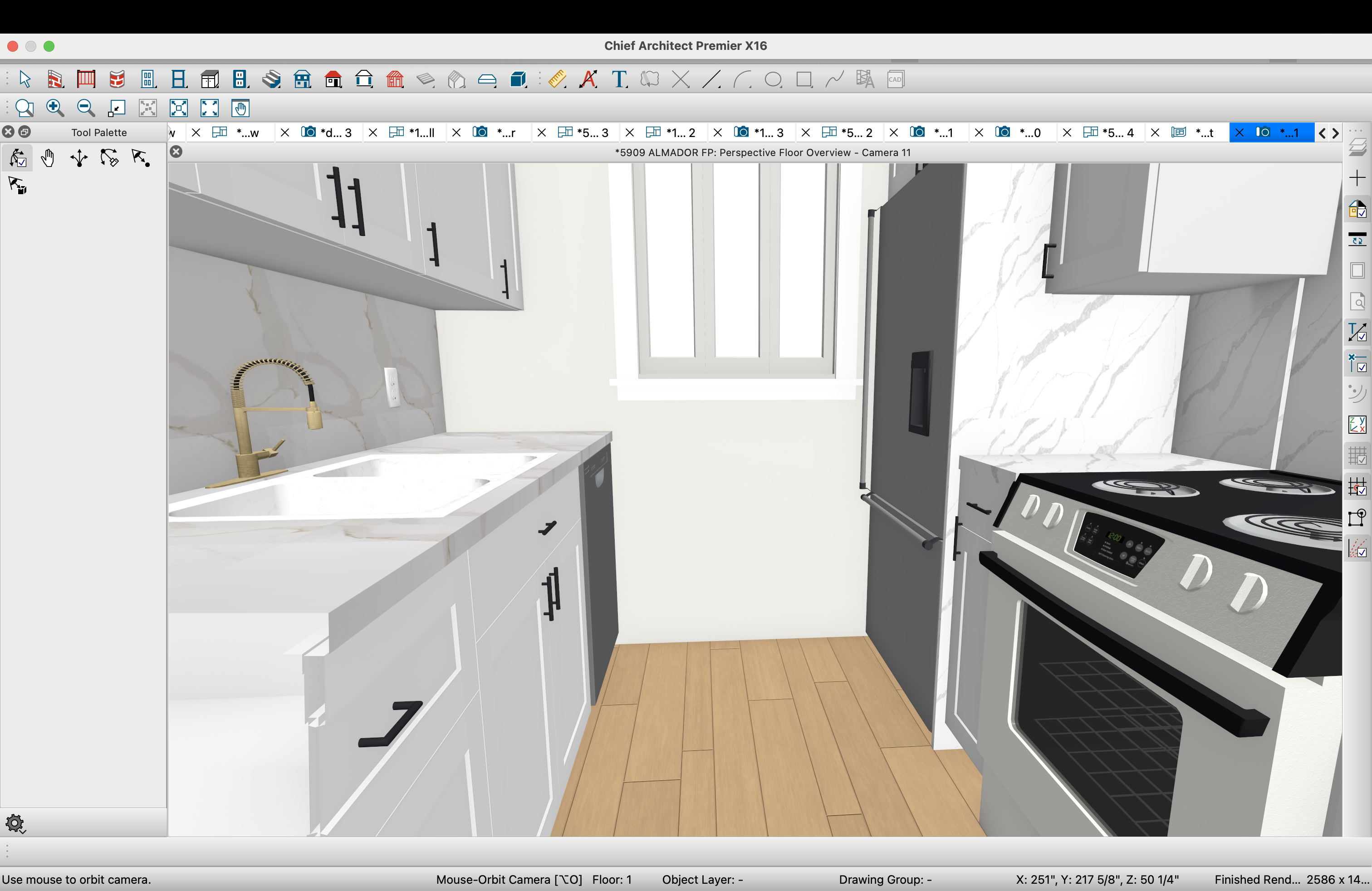Click the Zoom Out button

(x=86, y=108)
